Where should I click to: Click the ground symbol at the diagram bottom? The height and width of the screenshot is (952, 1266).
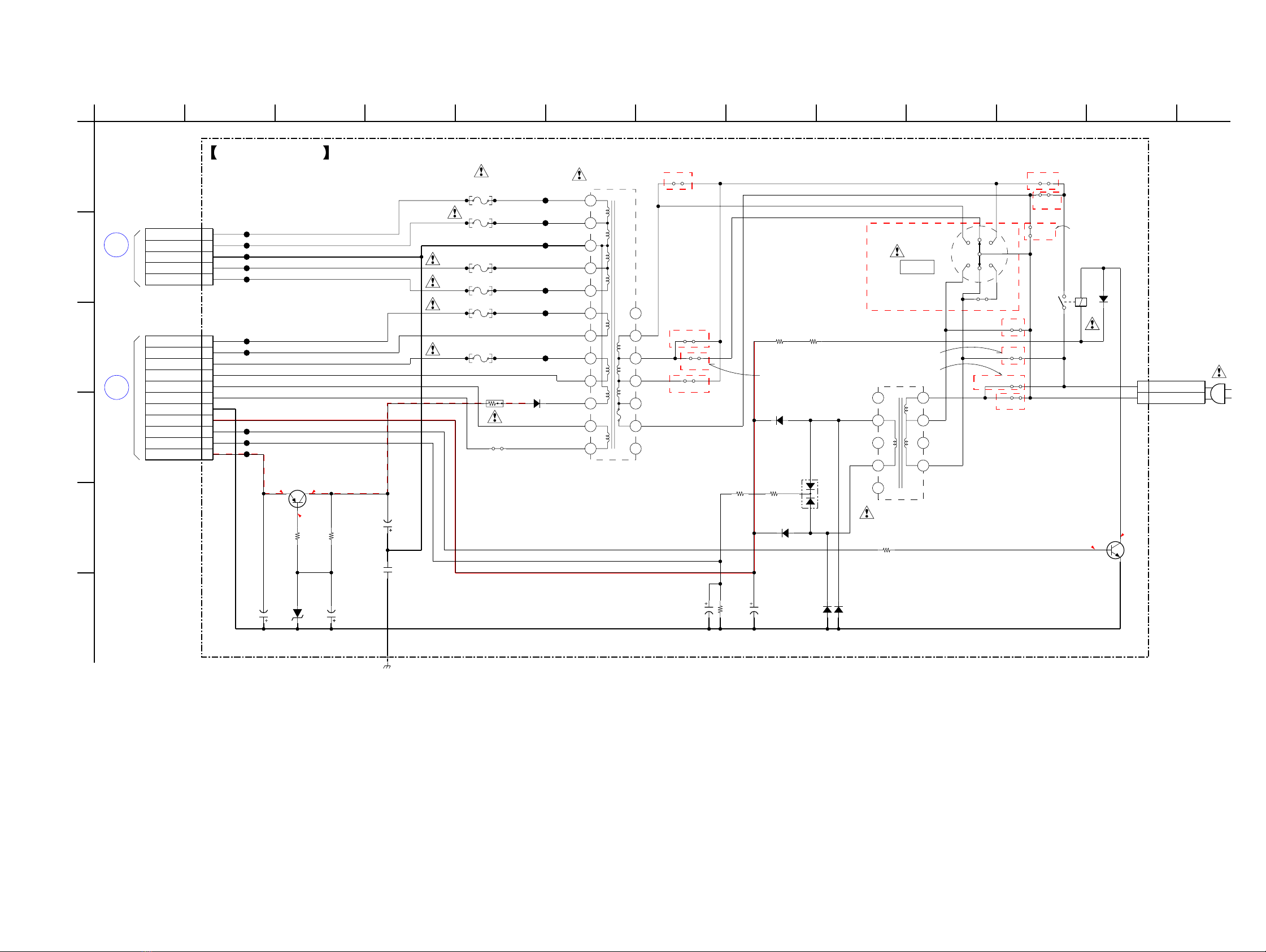(x=388, y=667)
